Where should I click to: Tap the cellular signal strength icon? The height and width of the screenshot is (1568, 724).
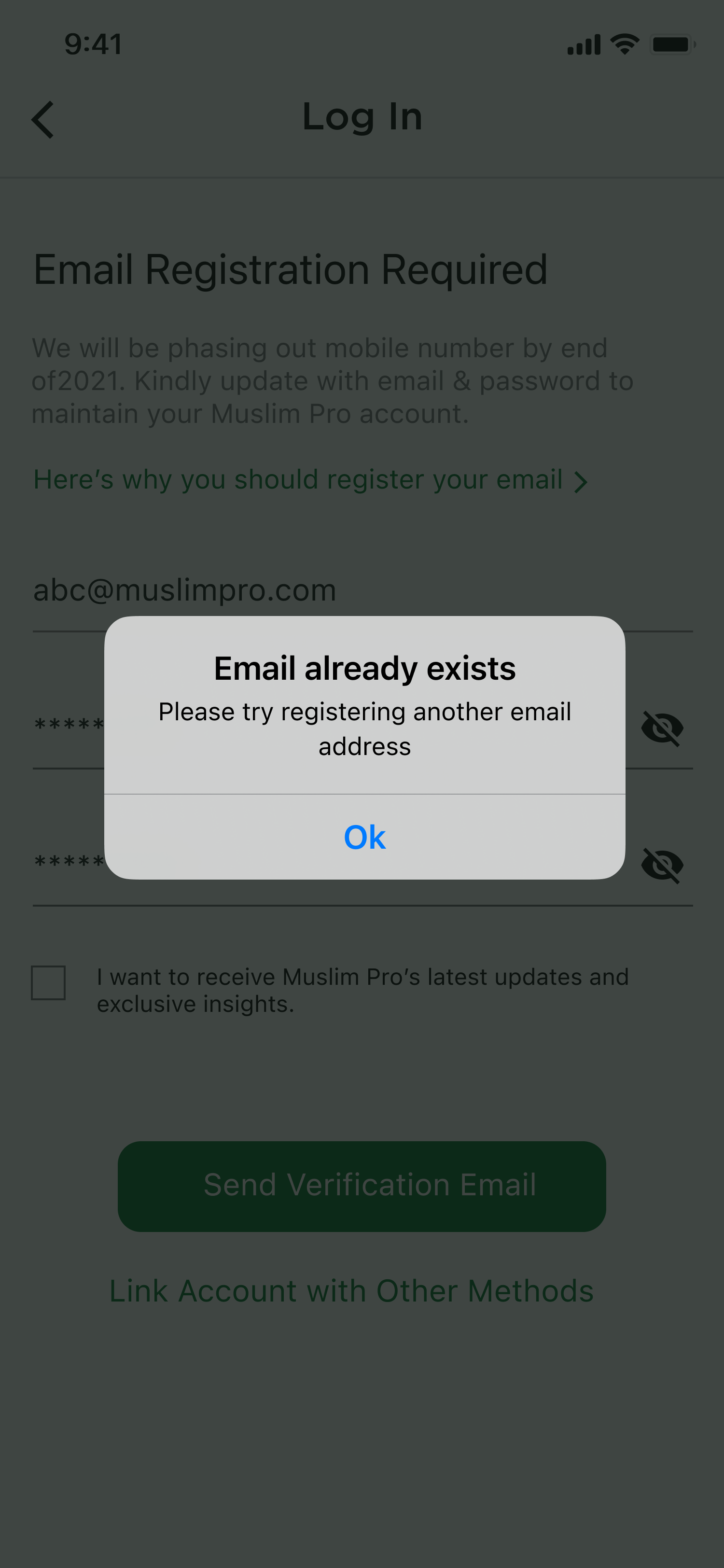pos(584,44)
